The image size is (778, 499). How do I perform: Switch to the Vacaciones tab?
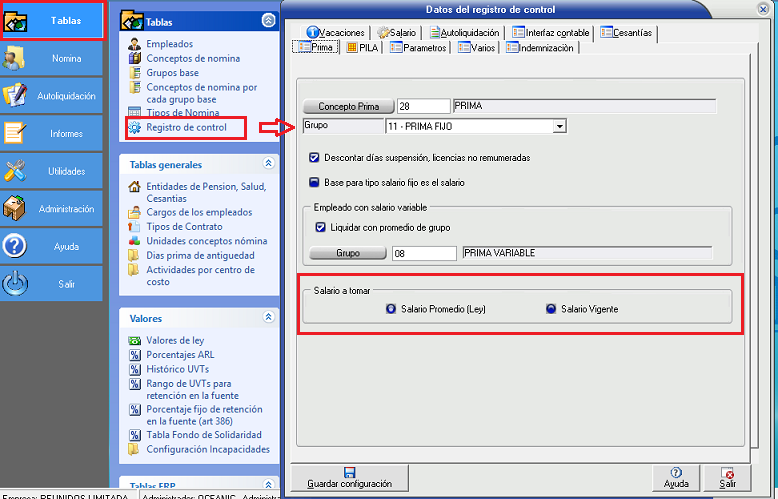click(x=335, y=33)
